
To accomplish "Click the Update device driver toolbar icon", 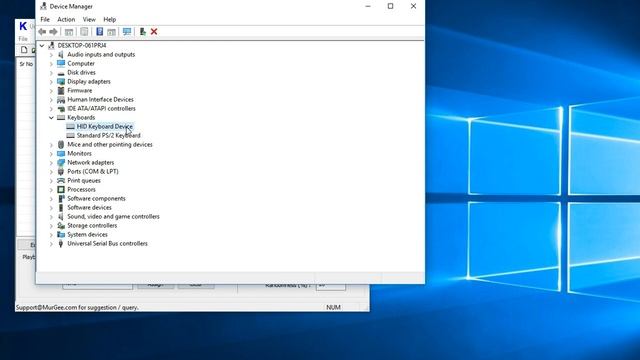I will (x=142, y=31).
